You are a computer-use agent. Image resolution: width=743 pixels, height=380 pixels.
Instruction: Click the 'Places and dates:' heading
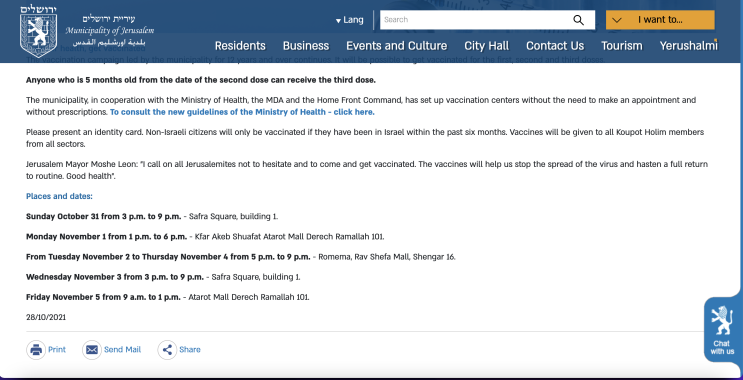[x=59, y=196]
